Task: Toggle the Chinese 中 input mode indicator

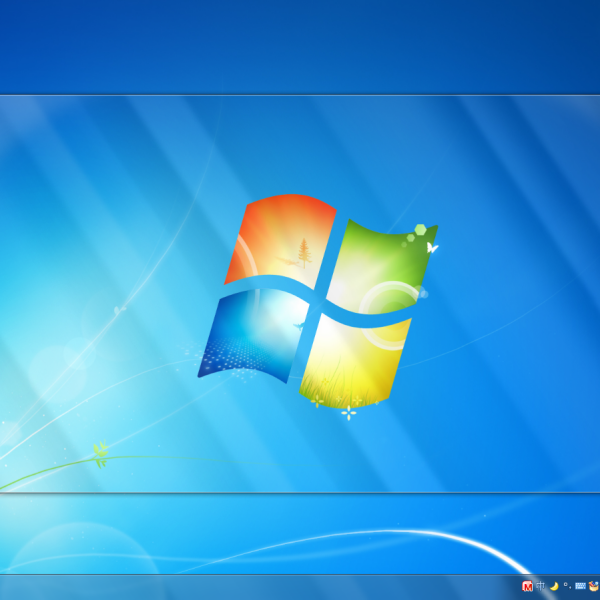Action: point(541,586)
